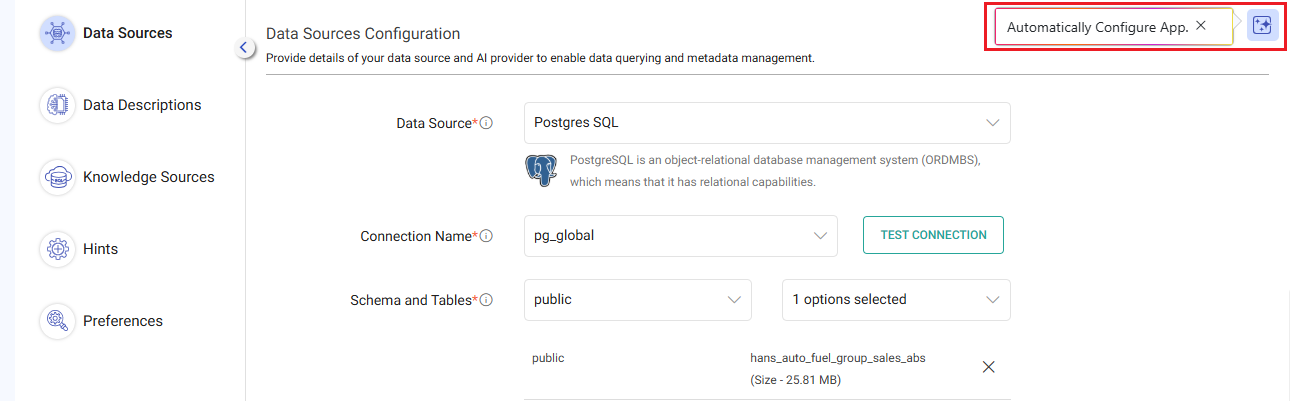Click the AI sparkle auto-configure icon
The height and width of the screenshot is (401, 1290).
coord(1263,26)
